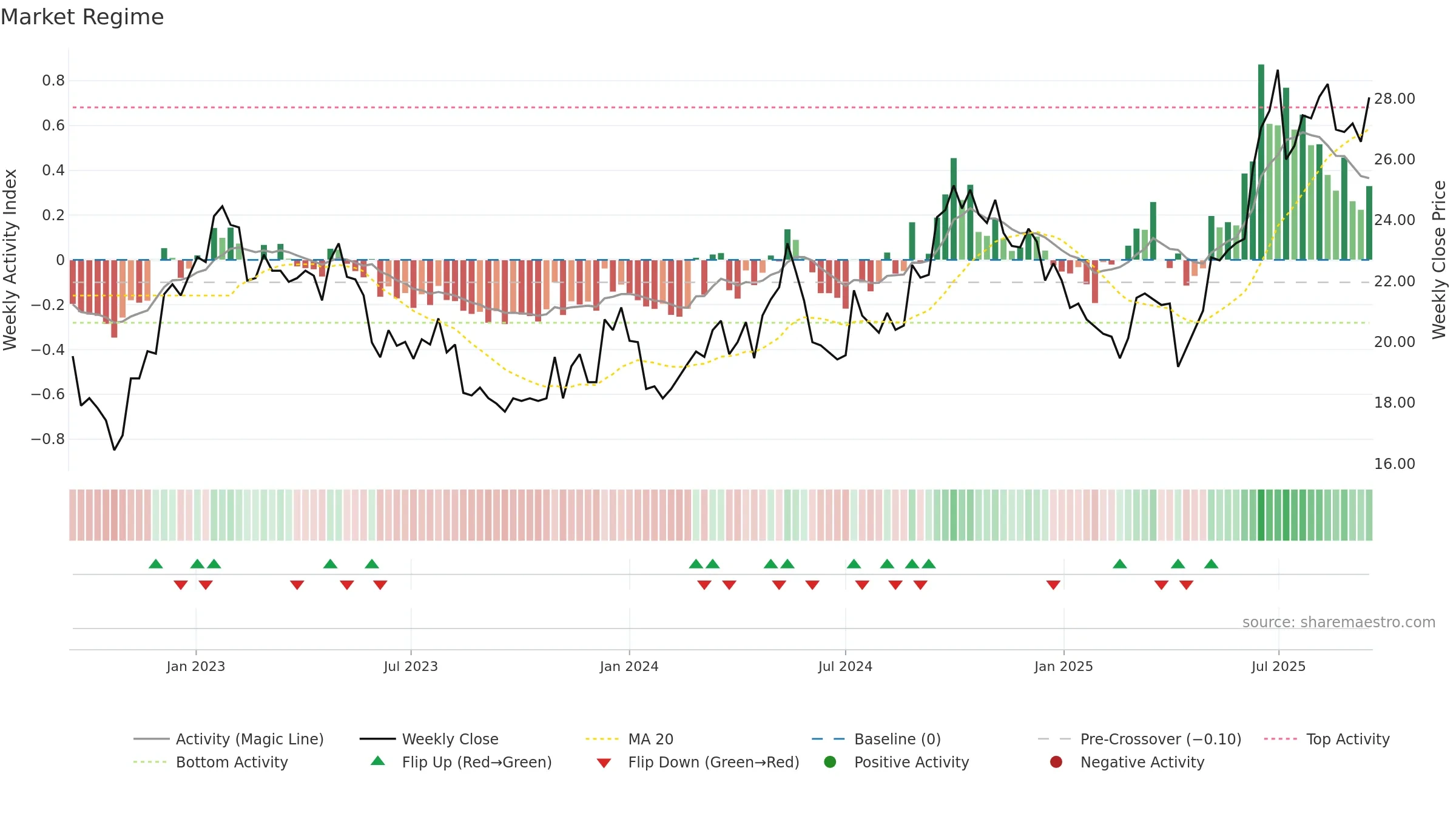
Task: Toggle the Flip Up (Red→Green) legend entry
Action: 461,762
